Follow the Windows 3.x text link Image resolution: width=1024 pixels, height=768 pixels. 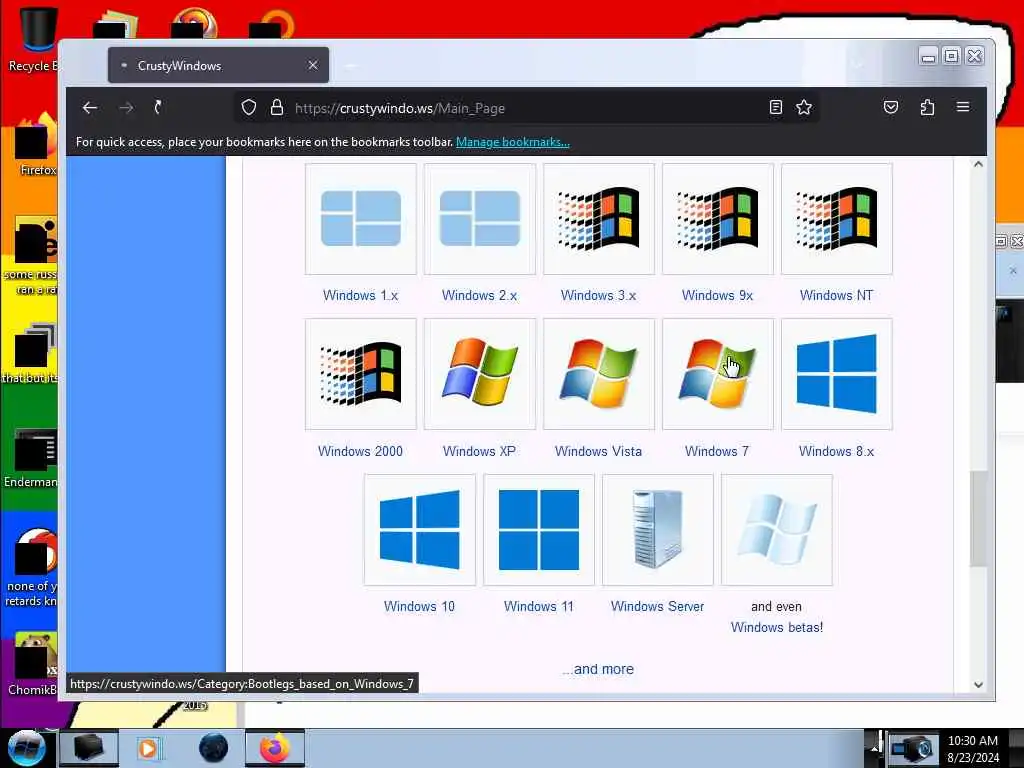[x=598, y=295]
